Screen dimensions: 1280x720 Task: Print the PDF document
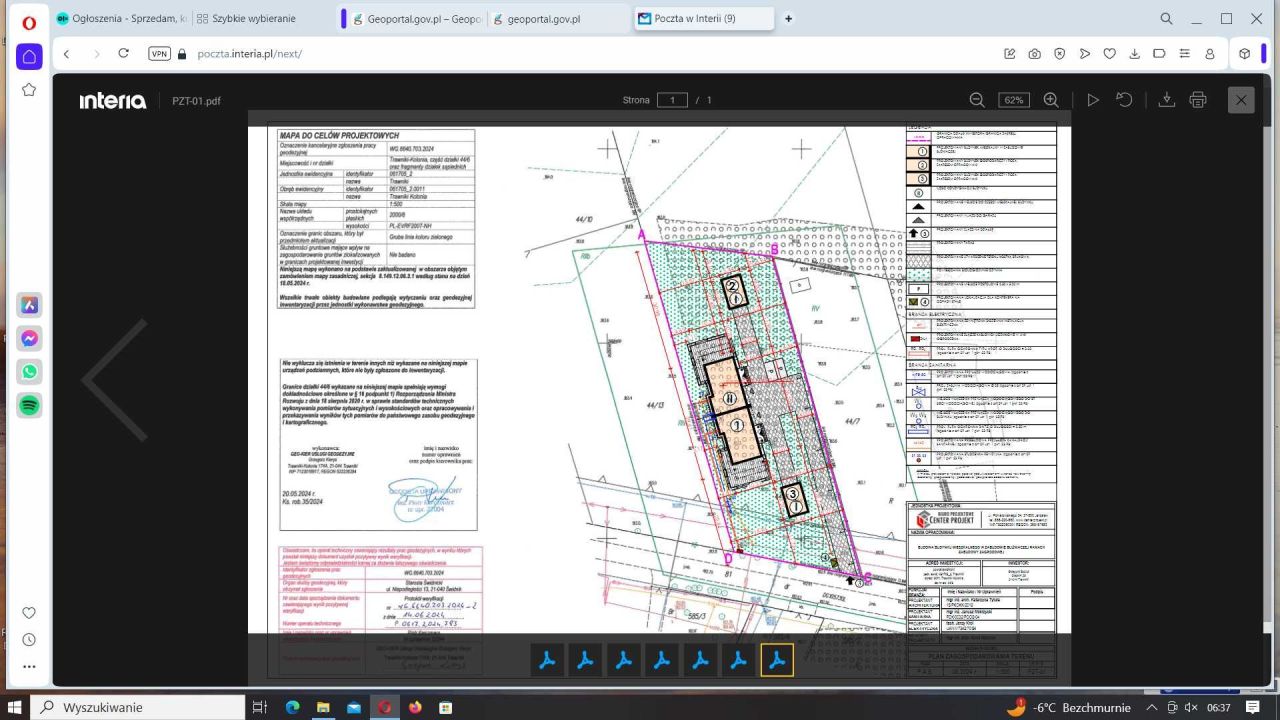(x=1198, y=100)
